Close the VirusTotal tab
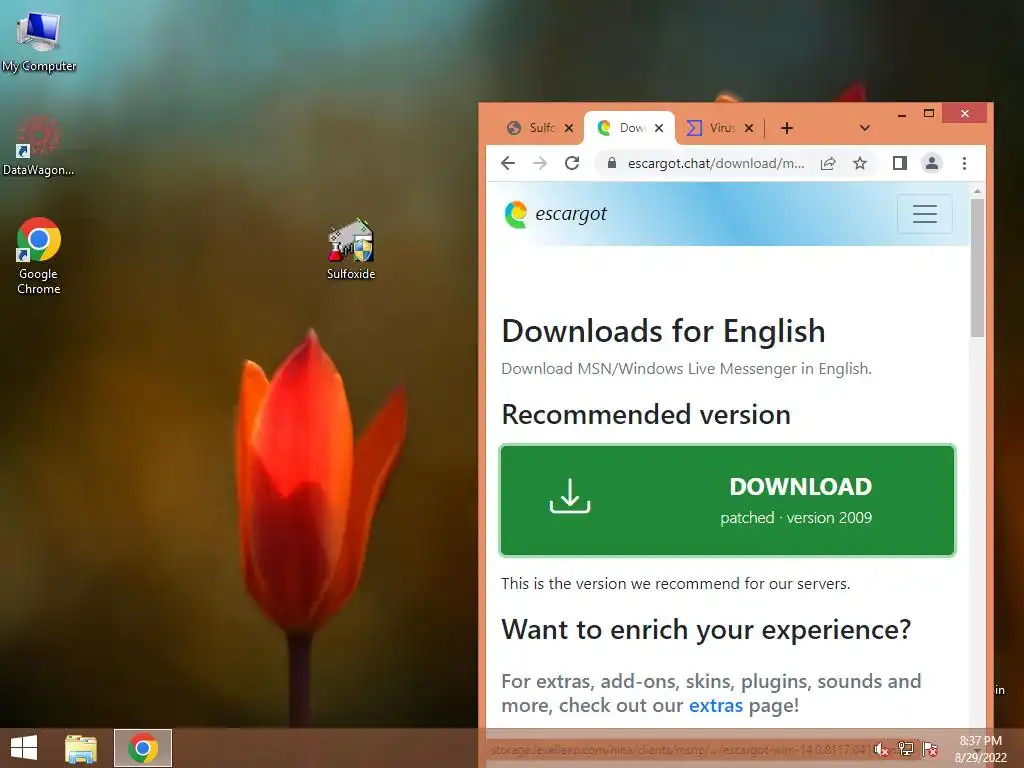This screenshot has height=768, width=1024. click(749, 128)
